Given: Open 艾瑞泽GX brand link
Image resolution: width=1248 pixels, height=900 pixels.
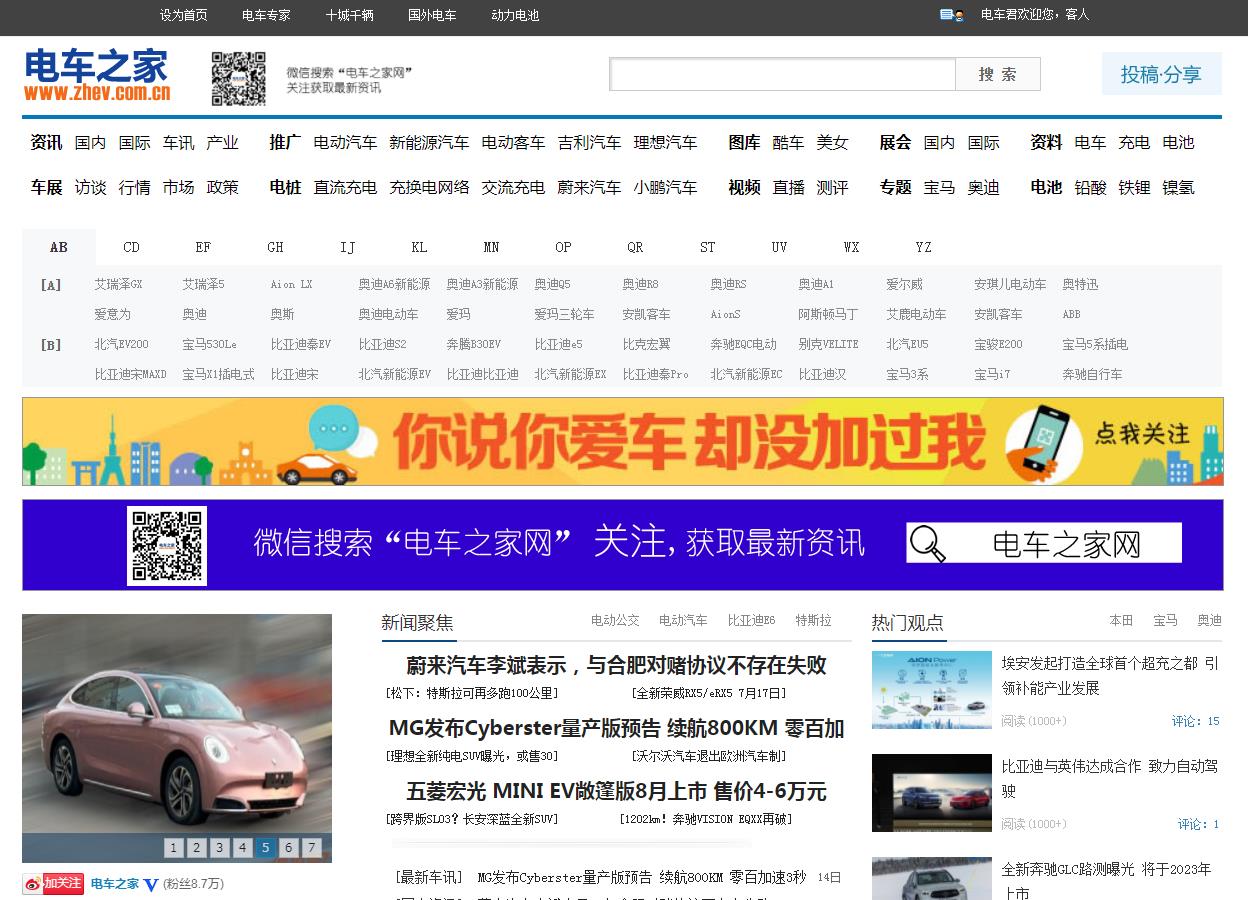Looking at the screenshot, I should (x=118, y=285).
